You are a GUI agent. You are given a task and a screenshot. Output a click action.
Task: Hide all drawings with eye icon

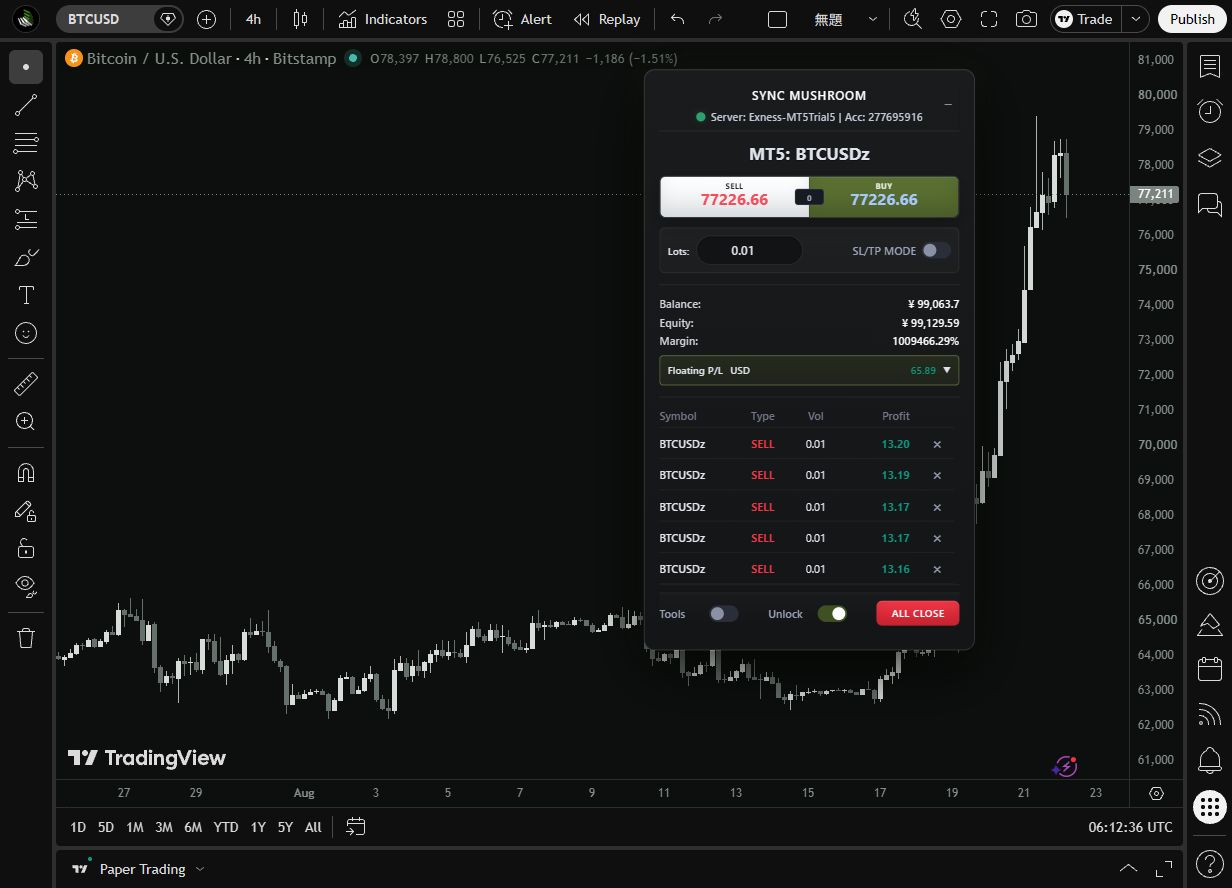pyautogui.click(x=26, y=586)
